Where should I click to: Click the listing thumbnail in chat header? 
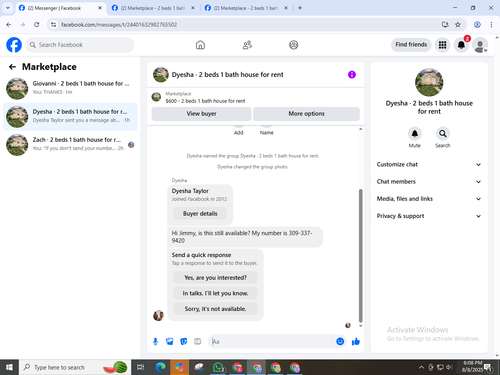click(x=161, y=75)
